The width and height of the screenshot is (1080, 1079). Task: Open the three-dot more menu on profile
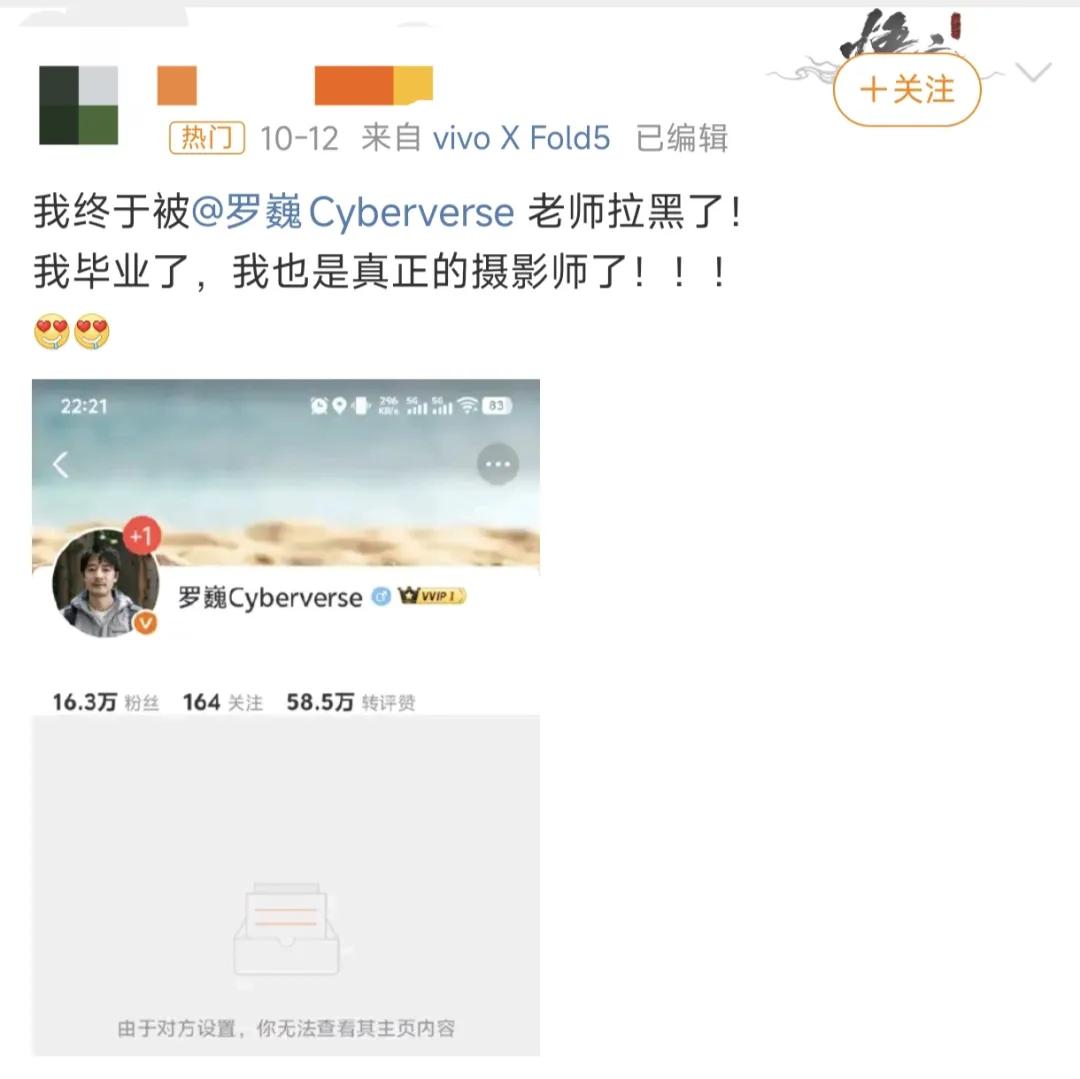[x=498, y=464]
